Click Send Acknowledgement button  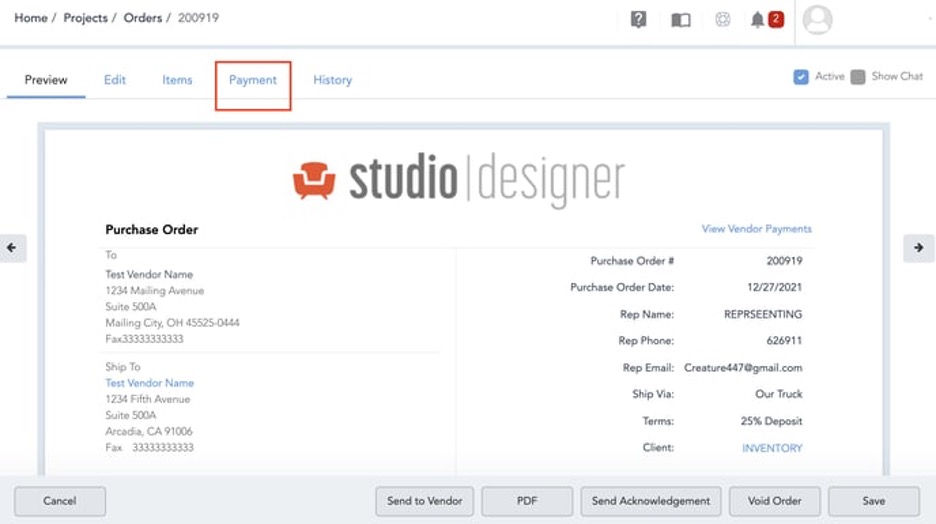pos(651,501)
